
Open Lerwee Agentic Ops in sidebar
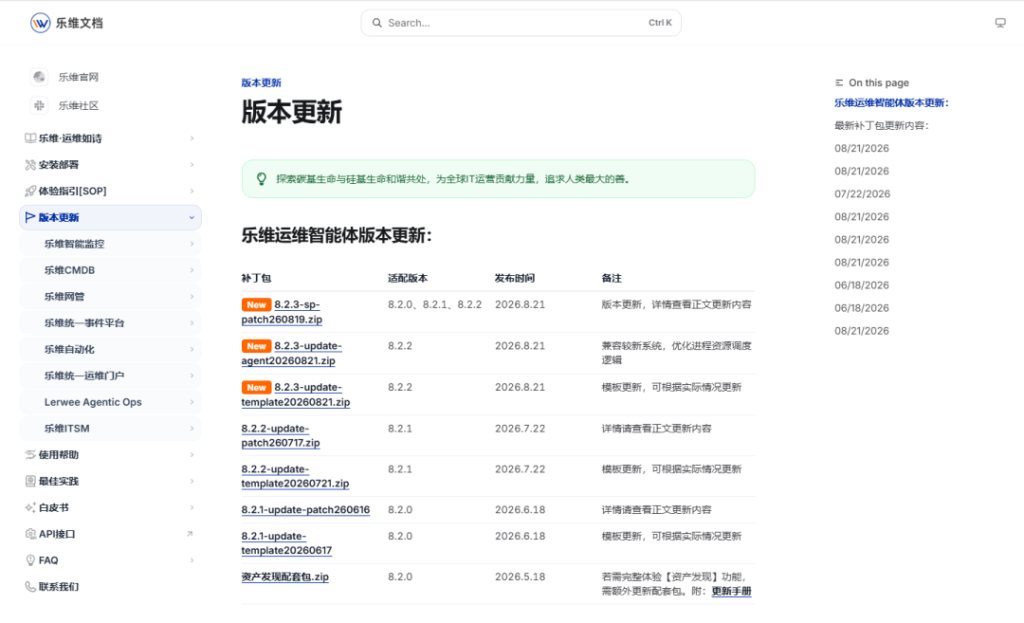pyautogui.click(x=110, y=402)
